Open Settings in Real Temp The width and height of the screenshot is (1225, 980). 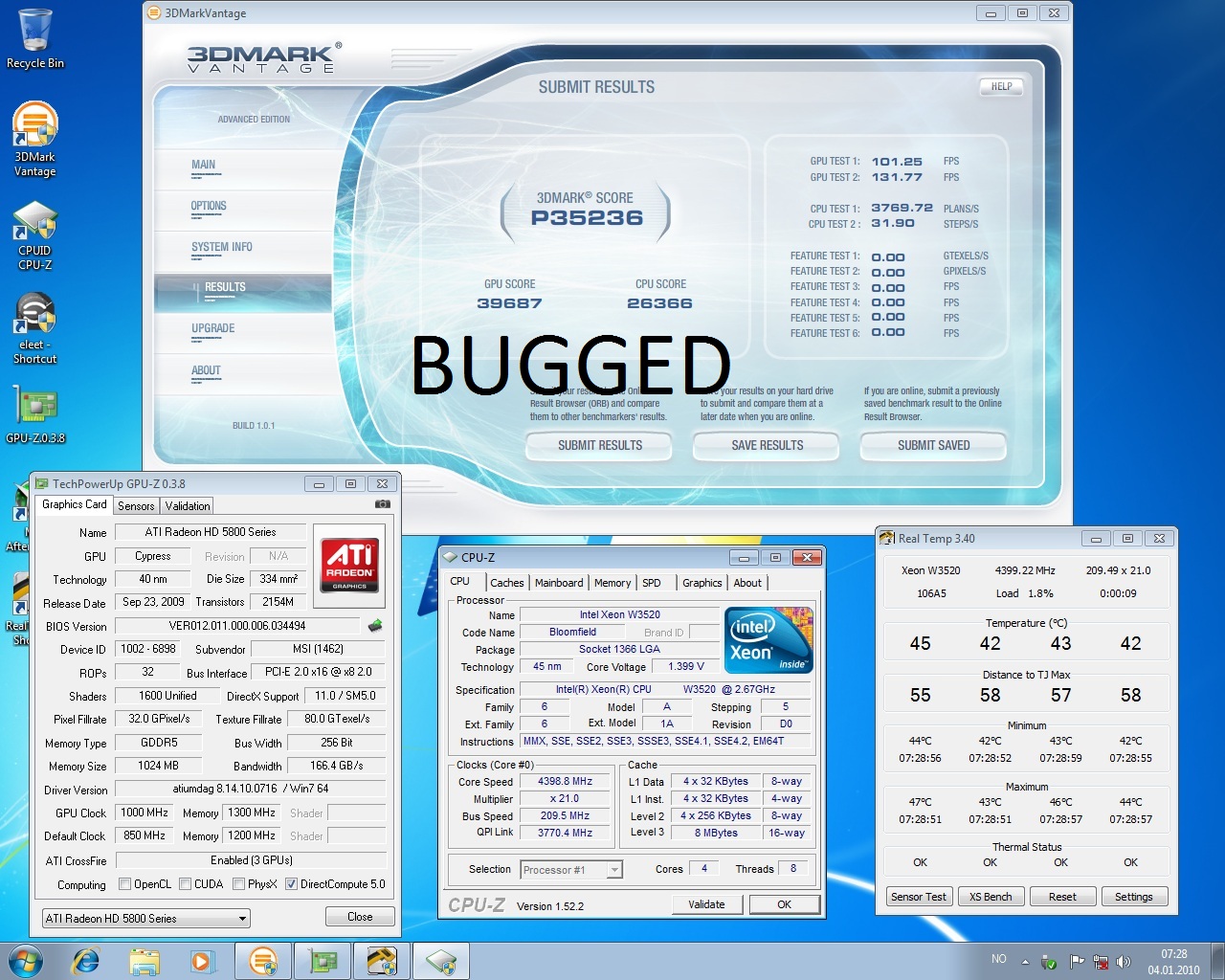tap(1134, 897)
